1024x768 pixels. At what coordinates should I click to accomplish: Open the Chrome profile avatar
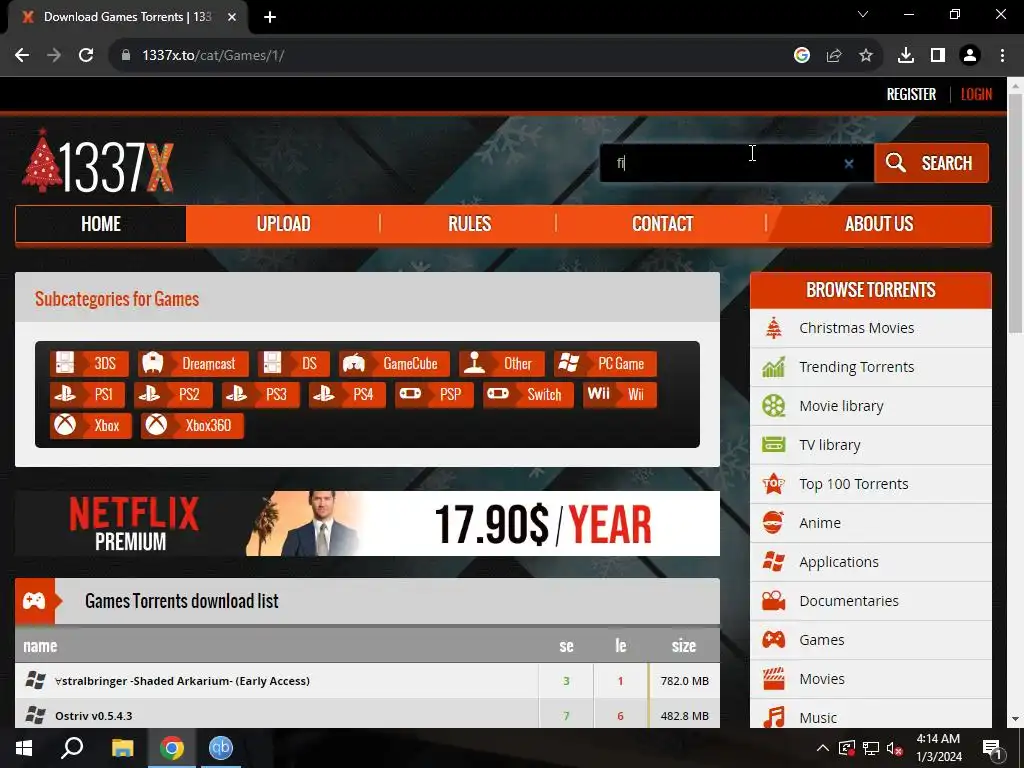pyautogui.click(x=970, y=56)
